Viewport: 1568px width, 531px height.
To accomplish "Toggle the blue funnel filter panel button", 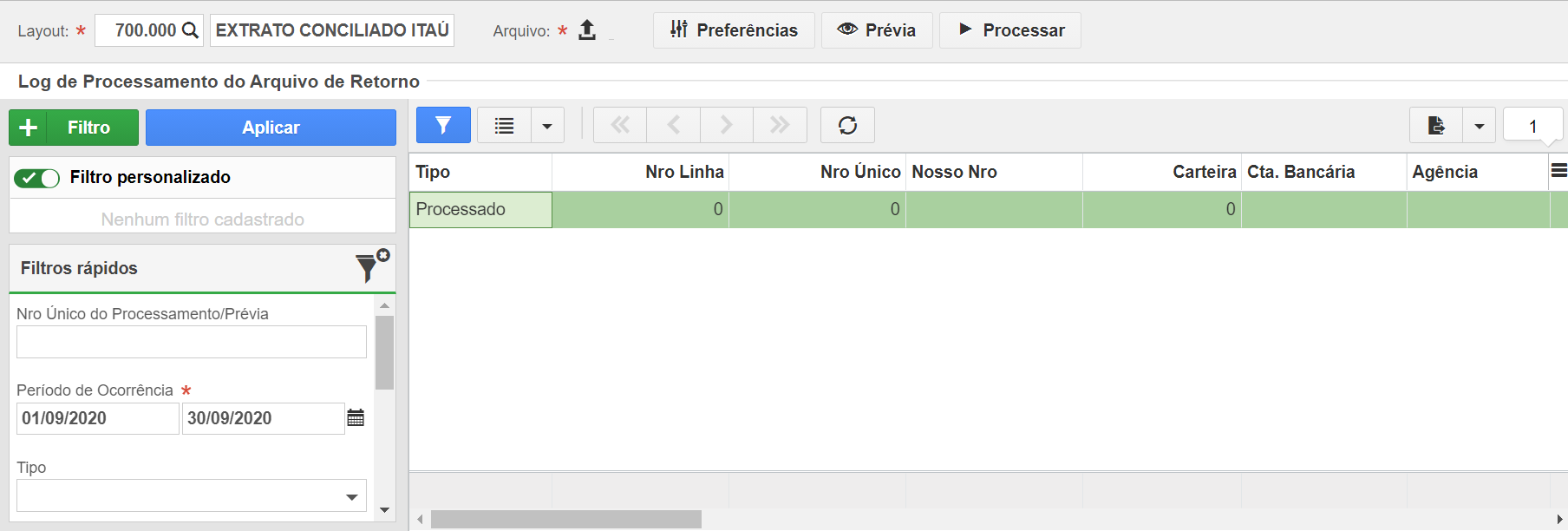I will click(443, 125).
